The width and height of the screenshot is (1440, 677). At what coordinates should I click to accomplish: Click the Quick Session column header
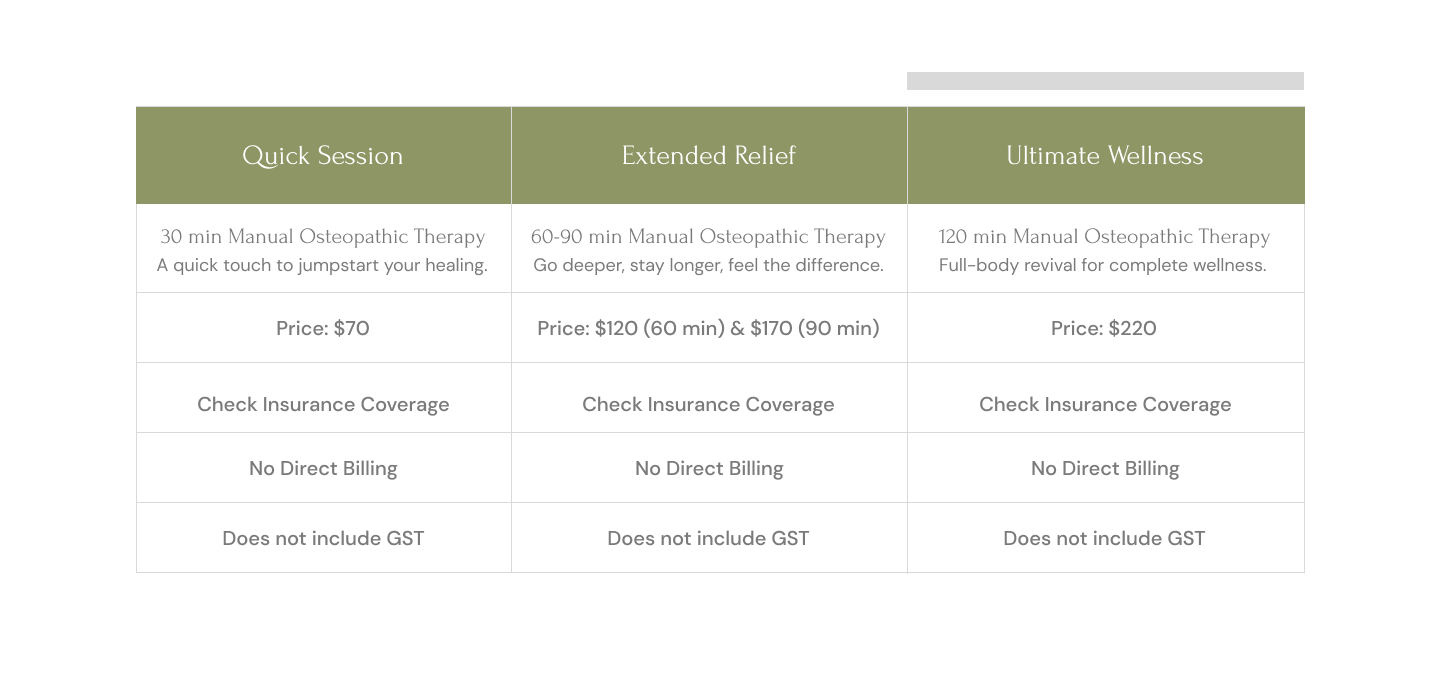pyautogui.click(x=323, y=156)
